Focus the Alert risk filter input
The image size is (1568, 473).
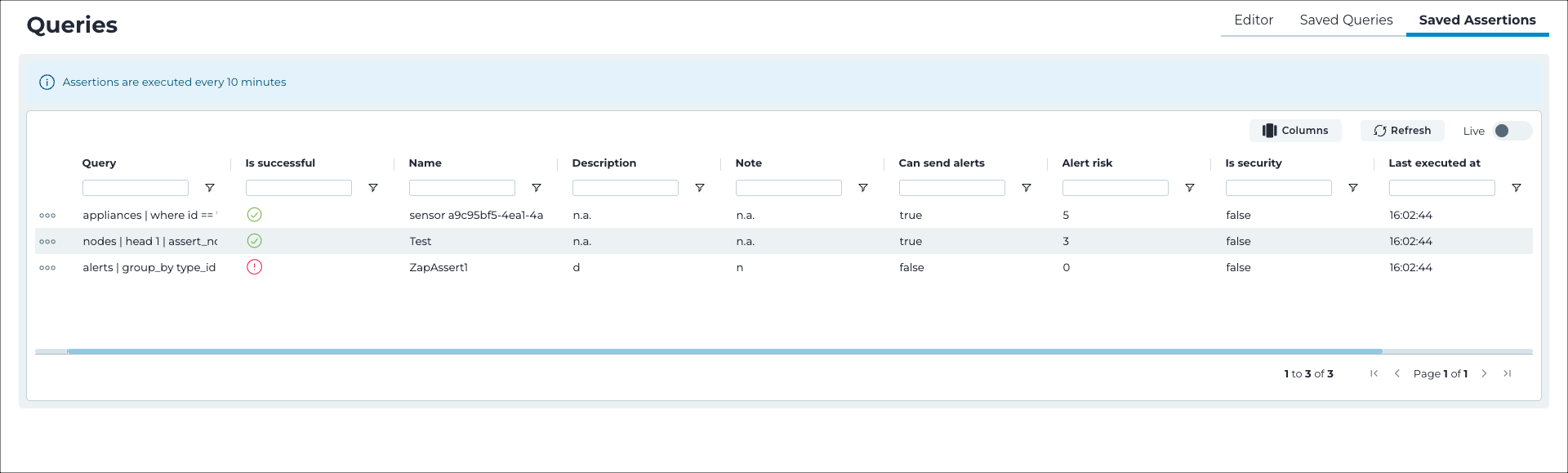click(x=1116, y=188)
